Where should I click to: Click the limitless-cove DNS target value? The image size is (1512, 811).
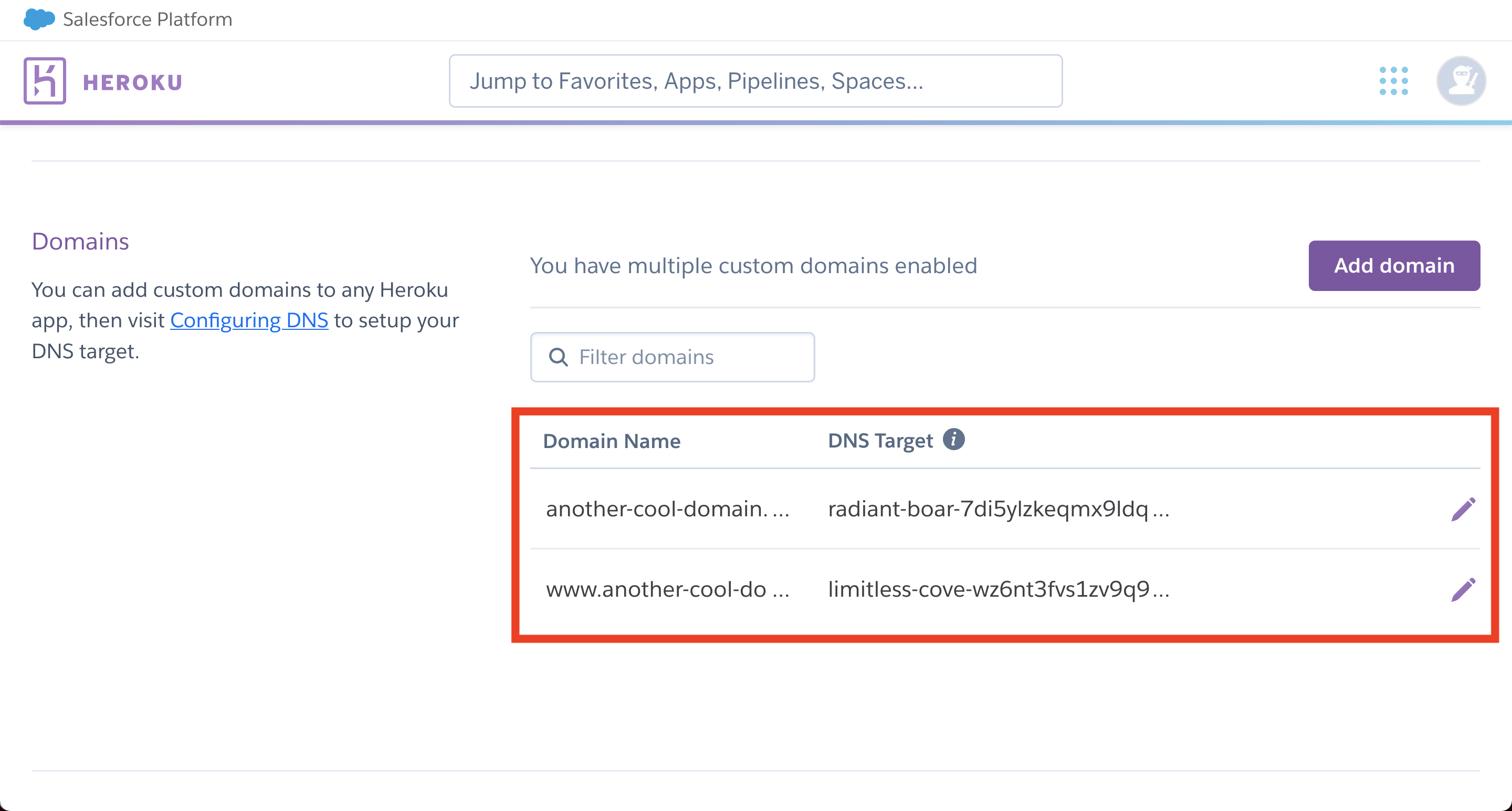coord(999,590)
